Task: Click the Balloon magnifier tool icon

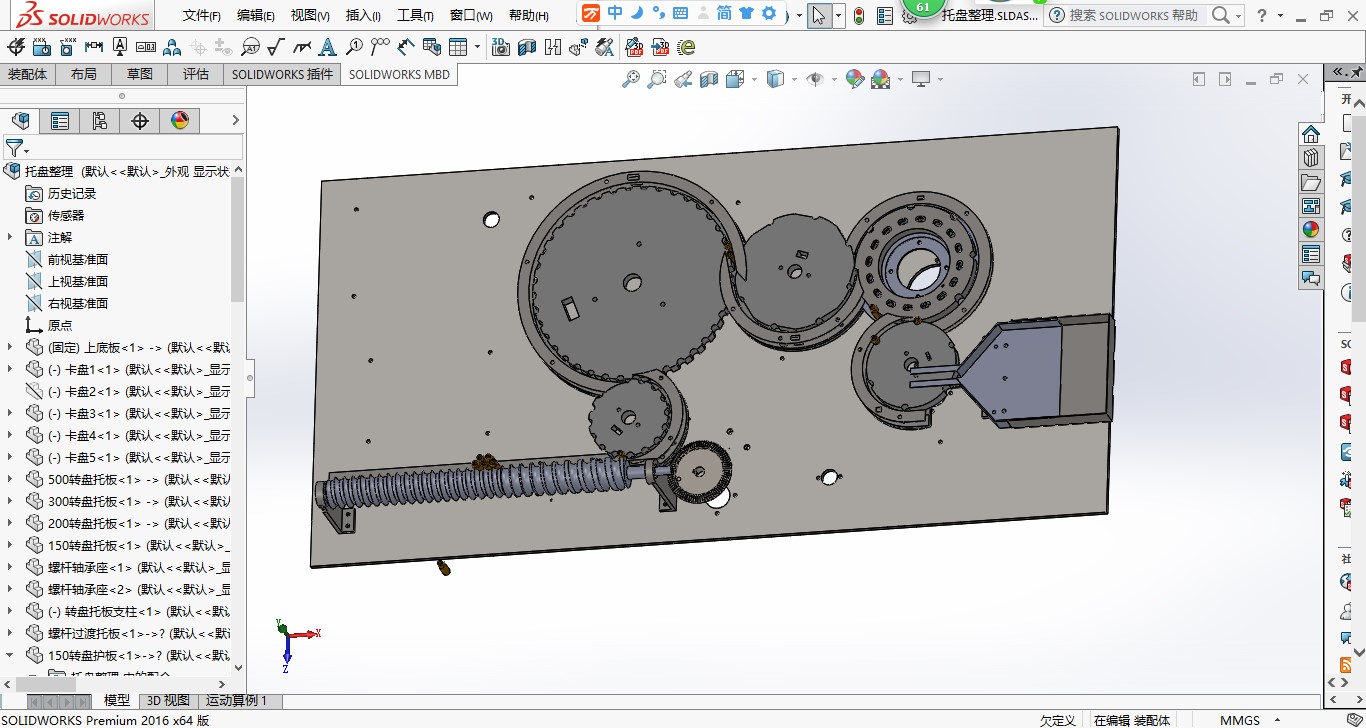Action: 354,47
